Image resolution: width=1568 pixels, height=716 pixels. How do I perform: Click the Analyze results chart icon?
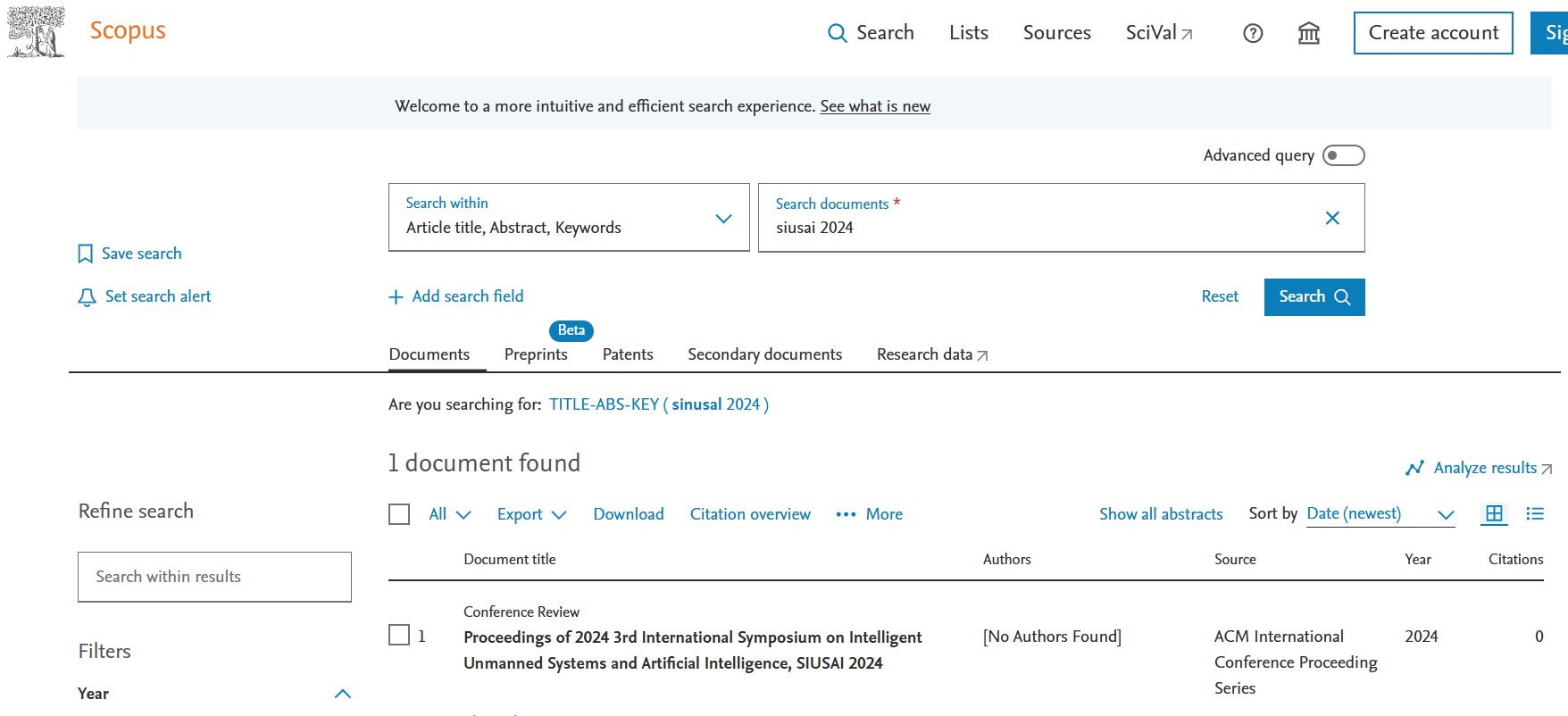click(x=1414, y=468)
